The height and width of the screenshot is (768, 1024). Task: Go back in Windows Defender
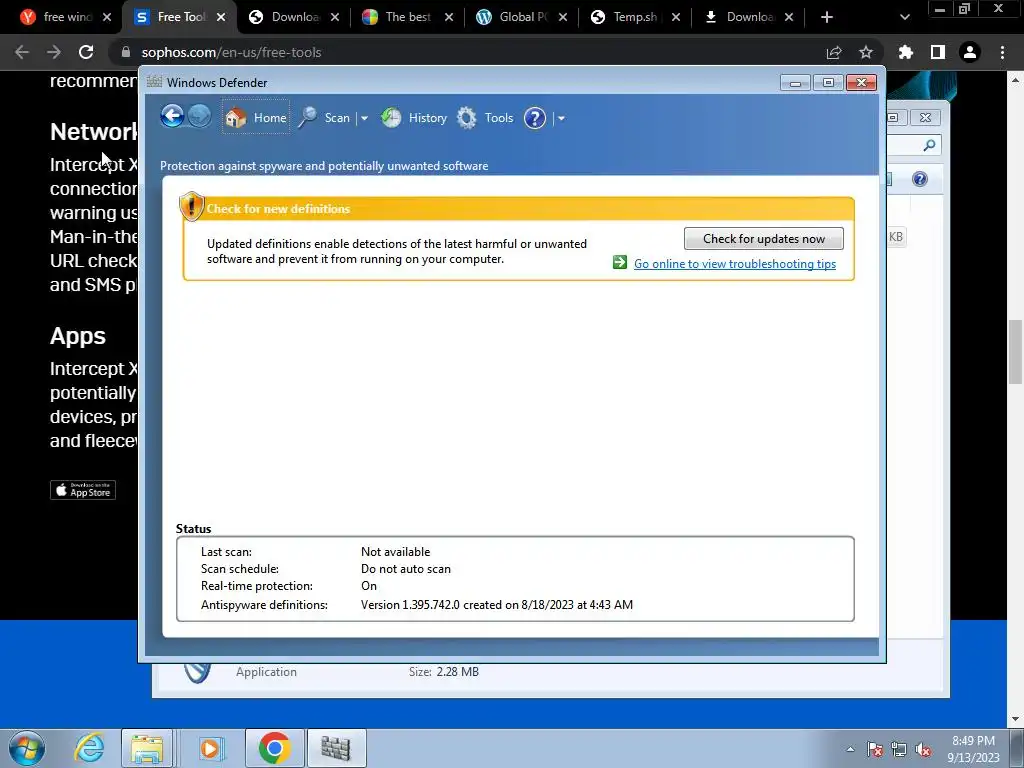tap(172, 117)
